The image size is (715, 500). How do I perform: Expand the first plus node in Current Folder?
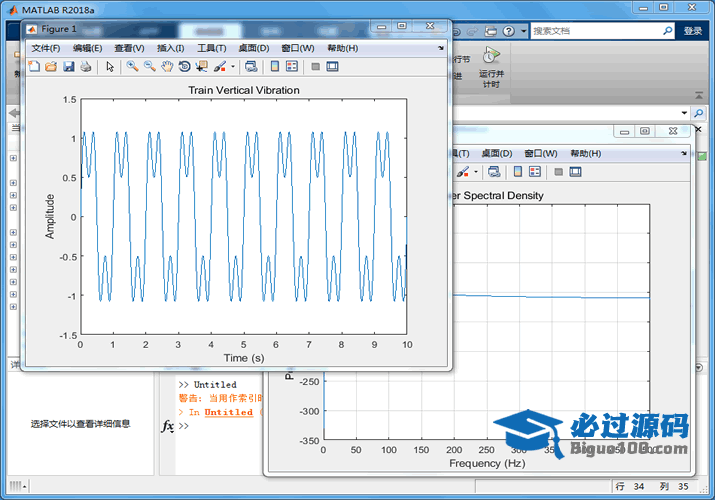click(x=13, y=158)
